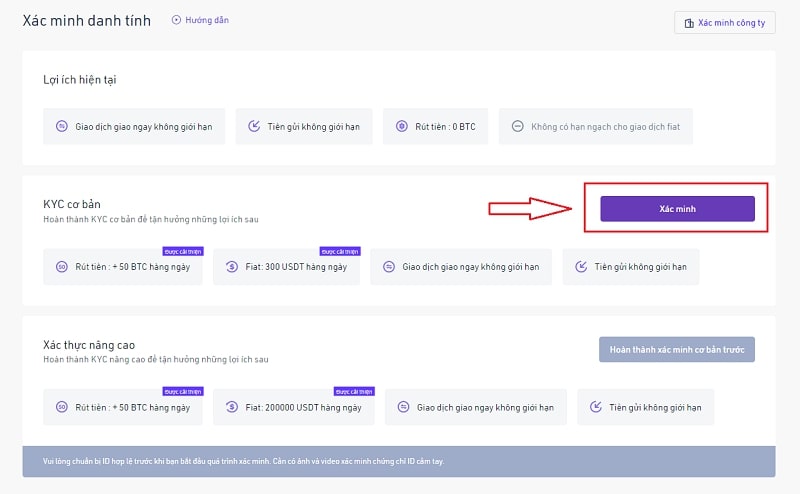This screenshot has width=800, height=494.
Task: Click the purple Xác minh button
Action: click(x=677, y=208)
